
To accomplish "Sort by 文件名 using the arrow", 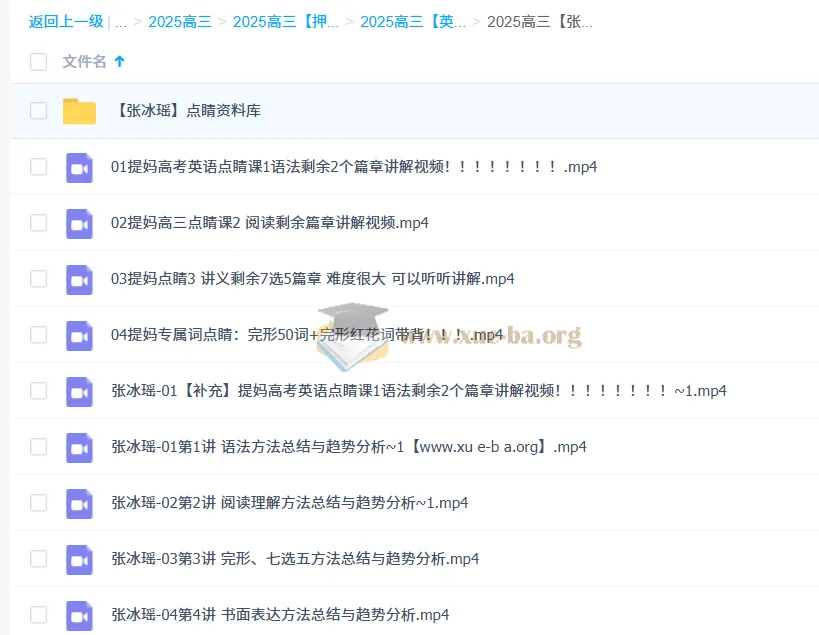I will click(x=120, y=62).
